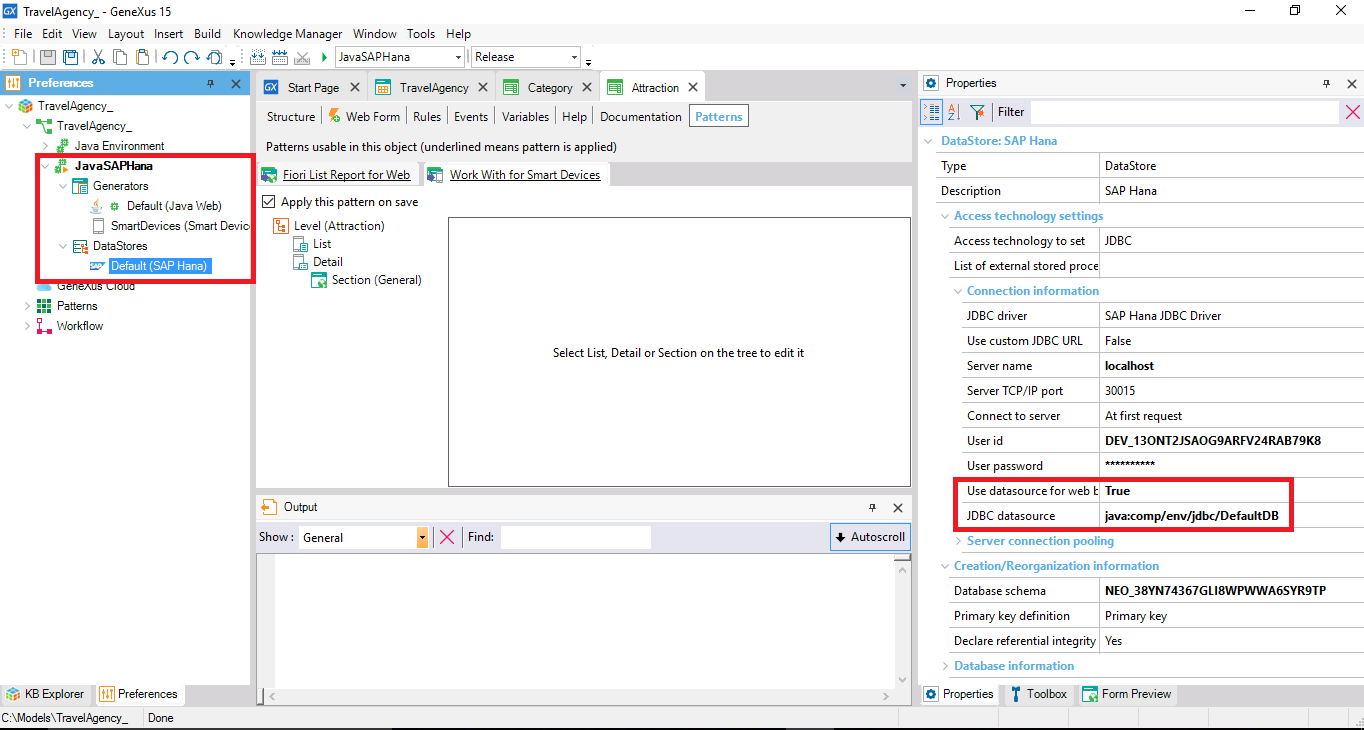This screenshot has height=730, width=1364.
Task: Open the Form Preview bottom tab
Action: [1126, 694]
